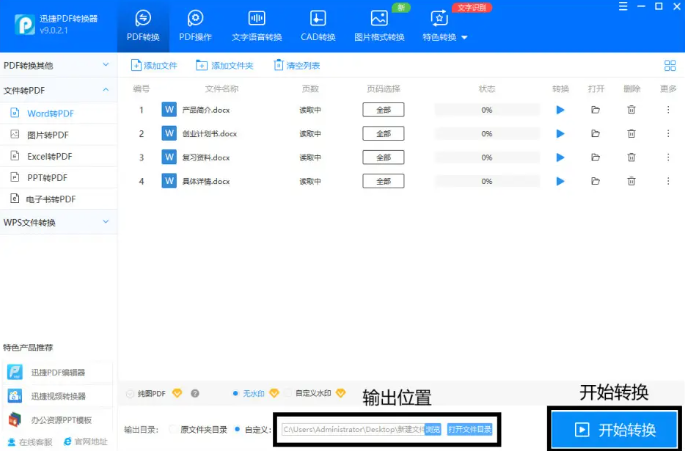Toggle grid view icon at top right
Image resolution: width=685 pixels, height=451 pixels.
[x=670, y=66]
